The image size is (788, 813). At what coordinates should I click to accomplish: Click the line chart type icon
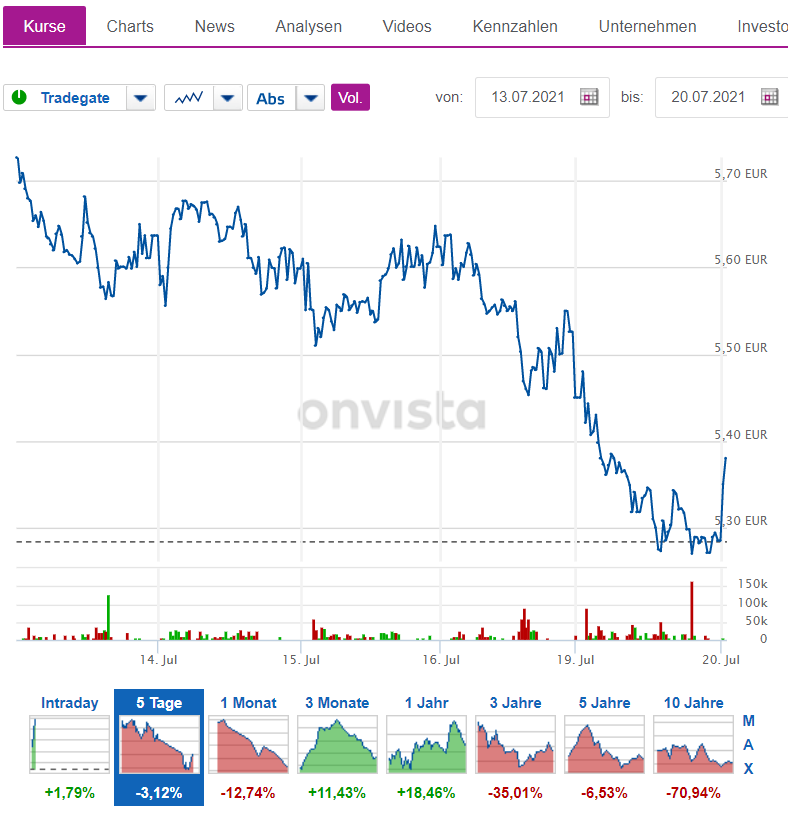point(189,97)
